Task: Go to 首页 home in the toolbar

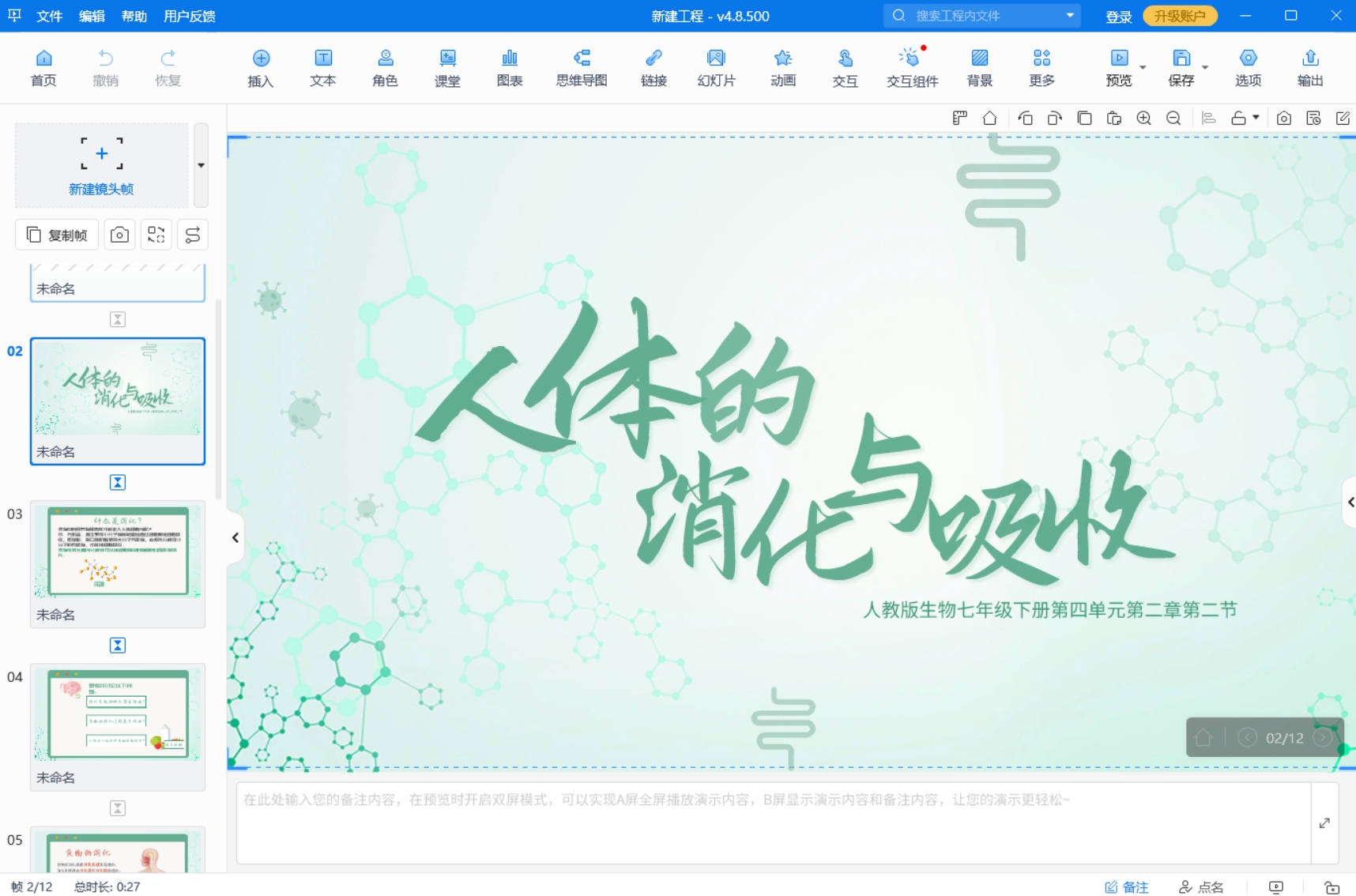Action: 43,68
